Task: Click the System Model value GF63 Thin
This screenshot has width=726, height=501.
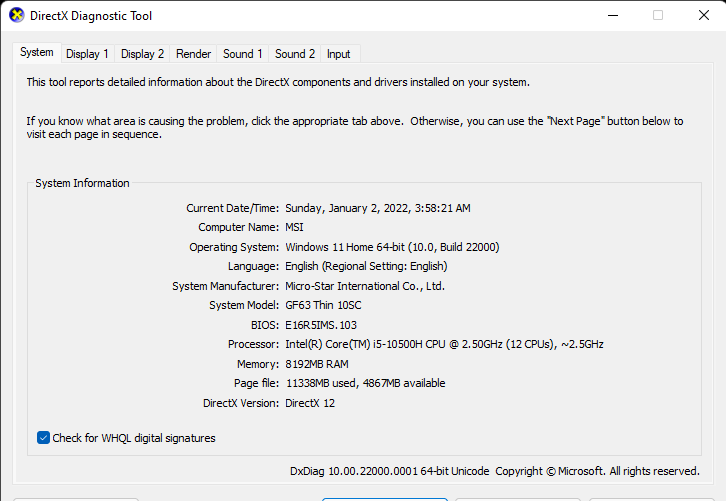Action: pyautogui.click(x=322, y=305)
